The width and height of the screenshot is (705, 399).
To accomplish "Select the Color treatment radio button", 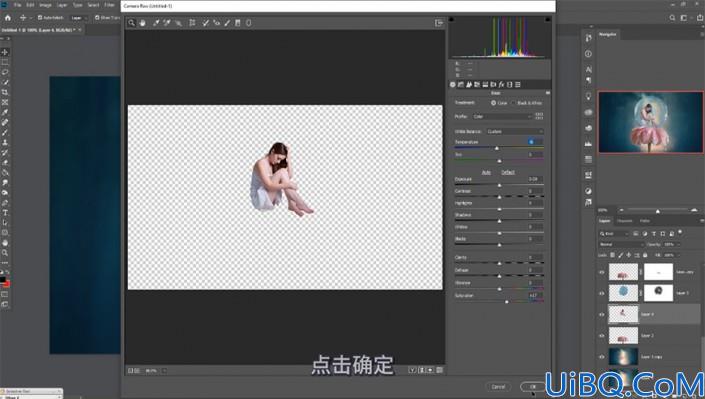I will 493,103.
